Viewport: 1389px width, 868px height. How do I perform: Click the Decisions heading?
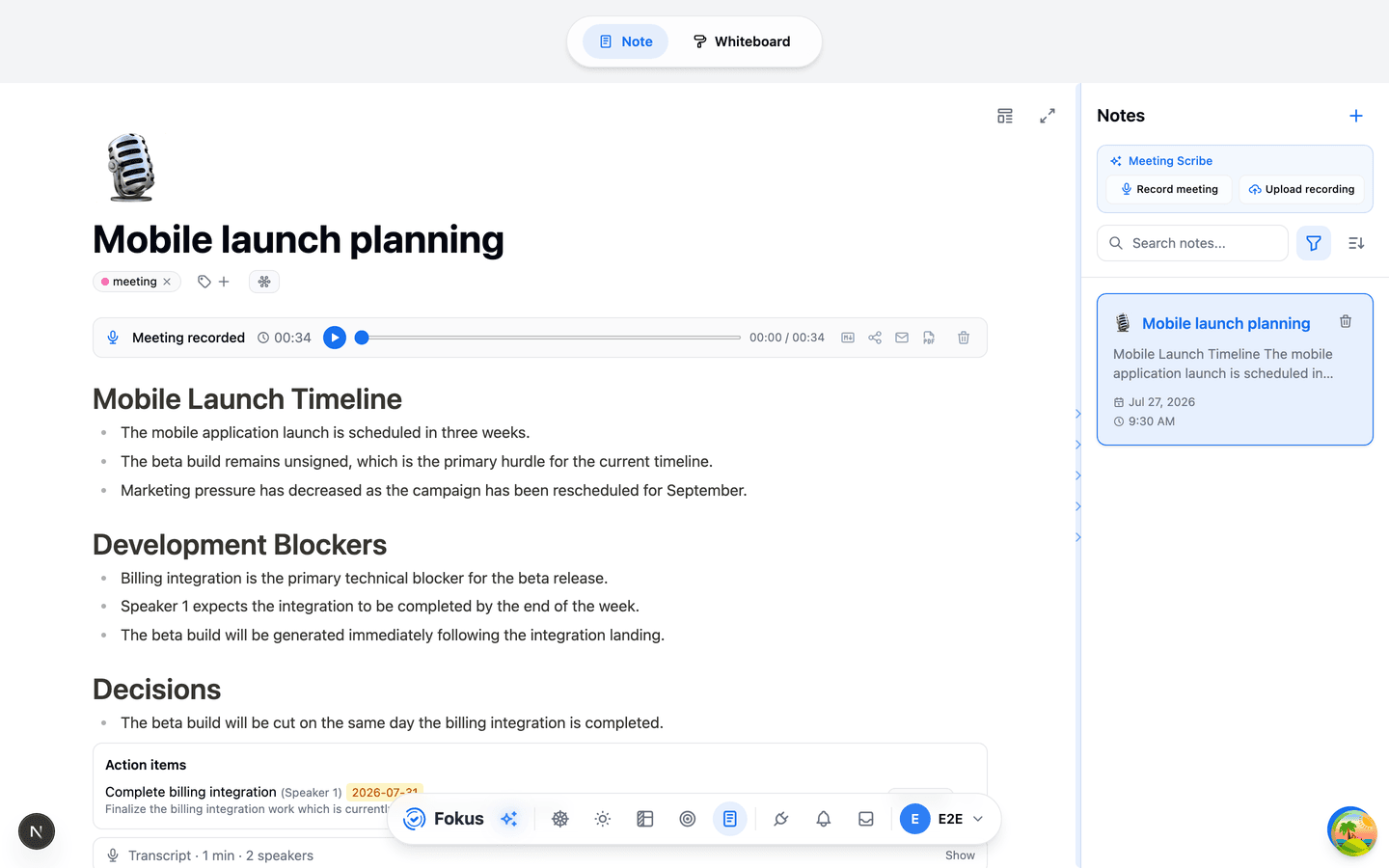point(156,690)
